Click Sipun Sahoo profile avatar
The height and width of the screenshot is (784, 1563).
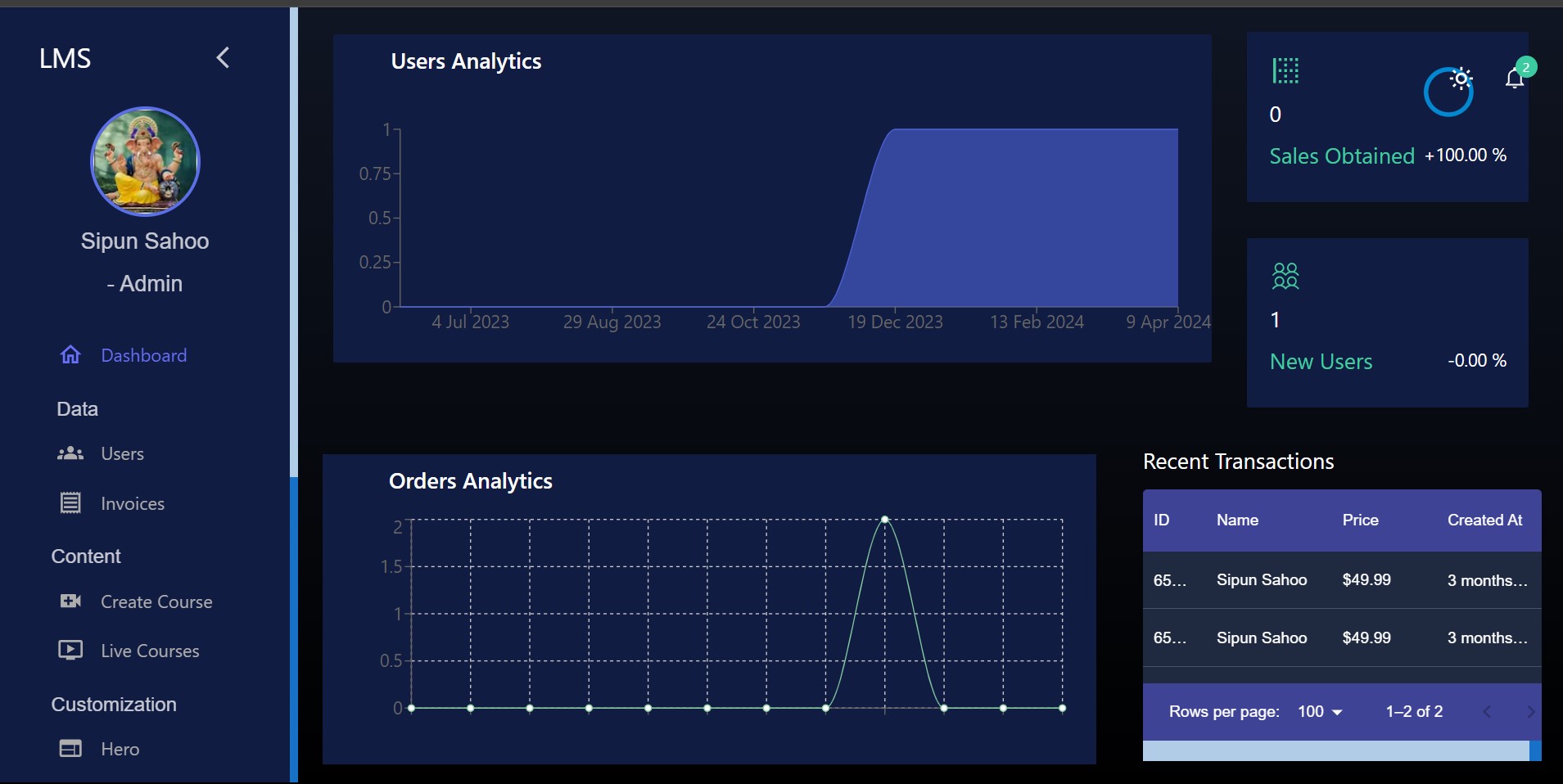click(145, 162)
